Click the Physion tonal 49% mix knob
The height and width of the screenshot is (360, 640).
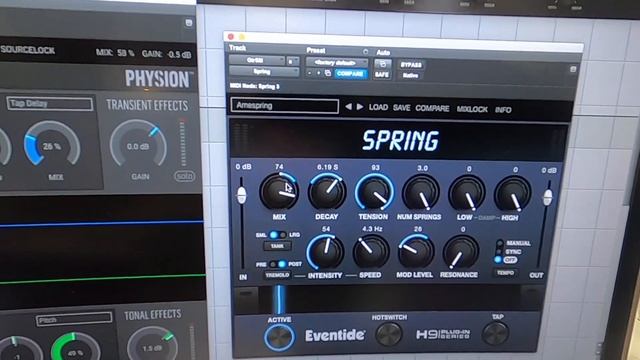click(76, 349)
